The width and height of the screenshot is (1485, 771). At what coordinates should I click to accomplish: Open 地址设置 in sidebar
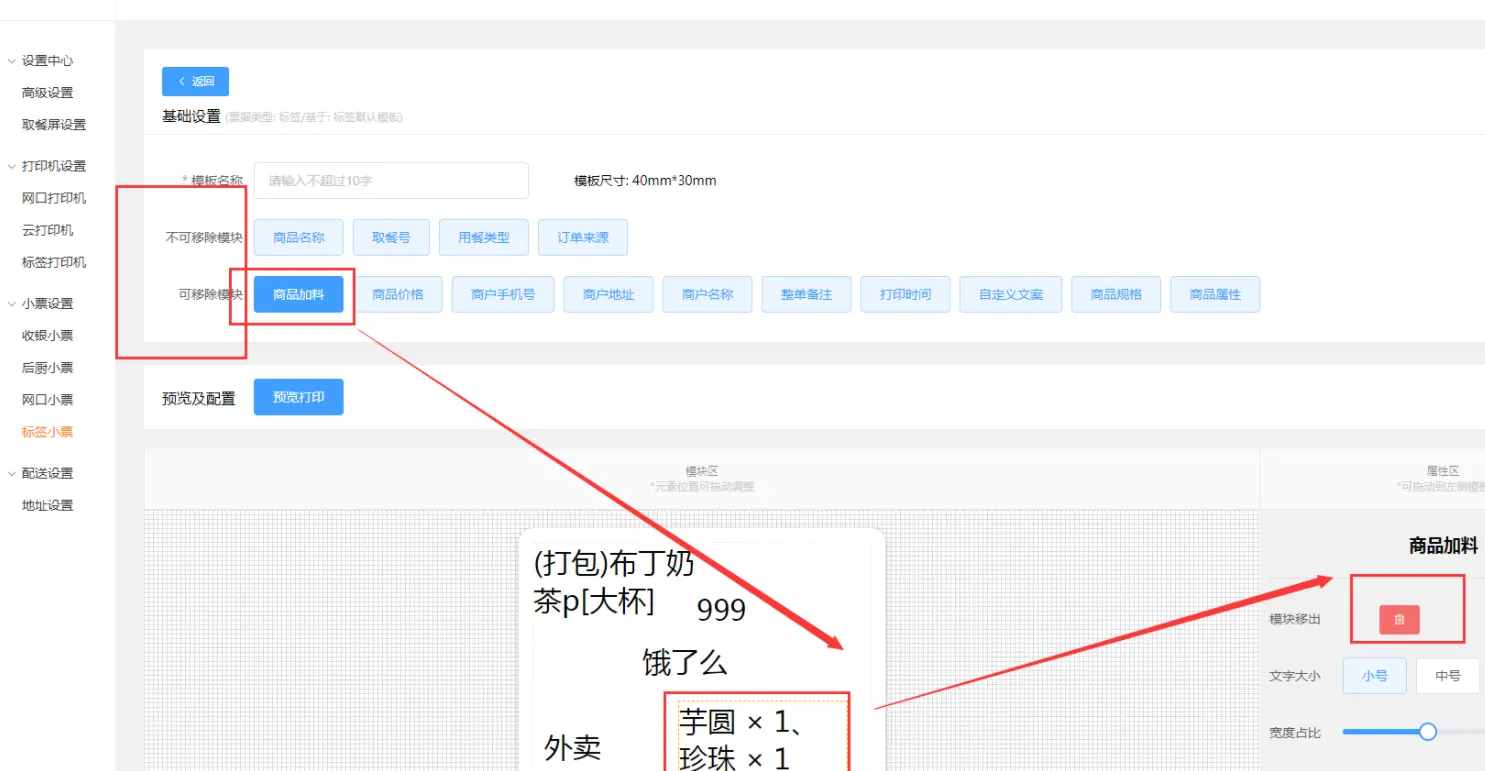click(48, 505)
